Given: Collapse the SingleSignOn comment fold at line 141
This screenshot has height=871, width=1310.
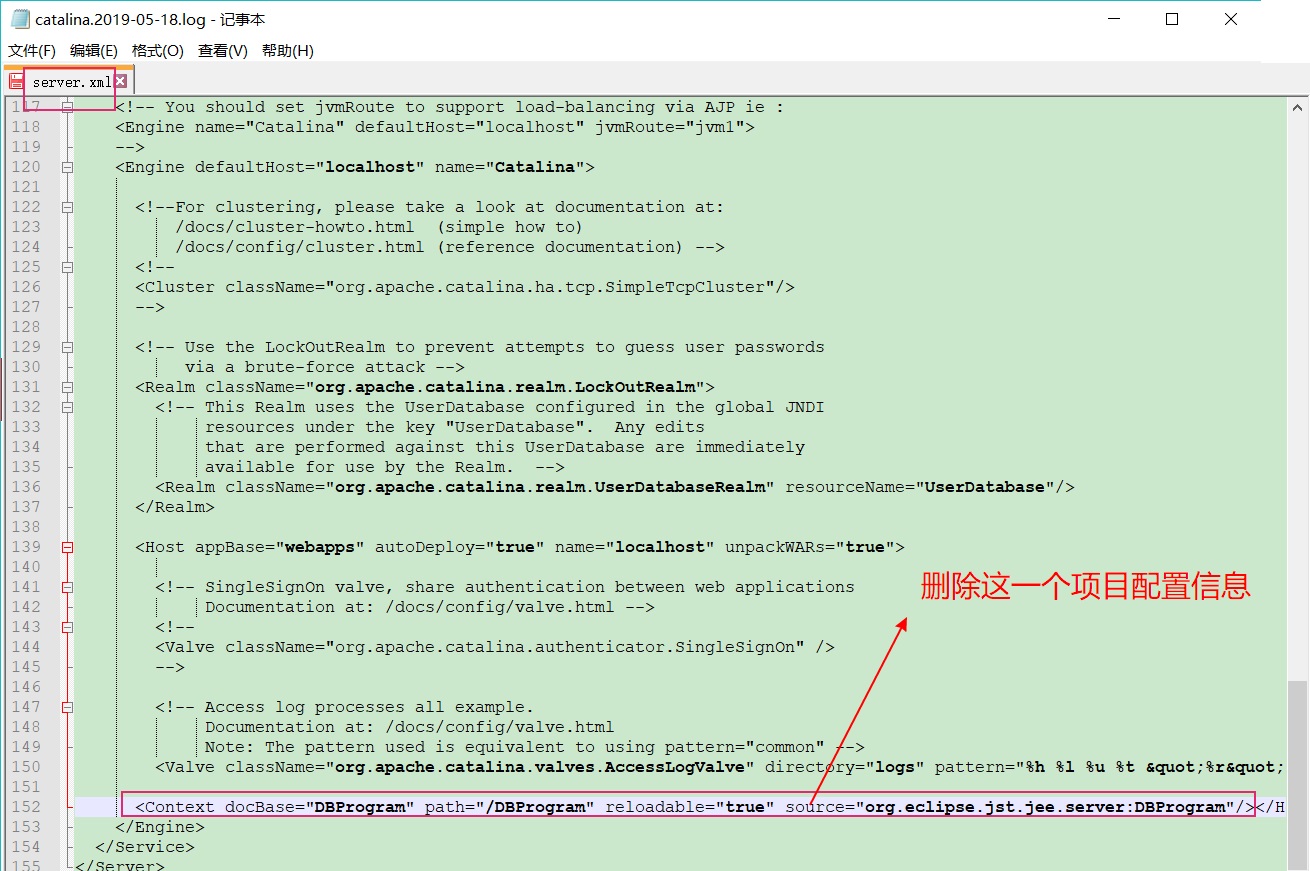Looking at the screenshot, I should 67,587.
